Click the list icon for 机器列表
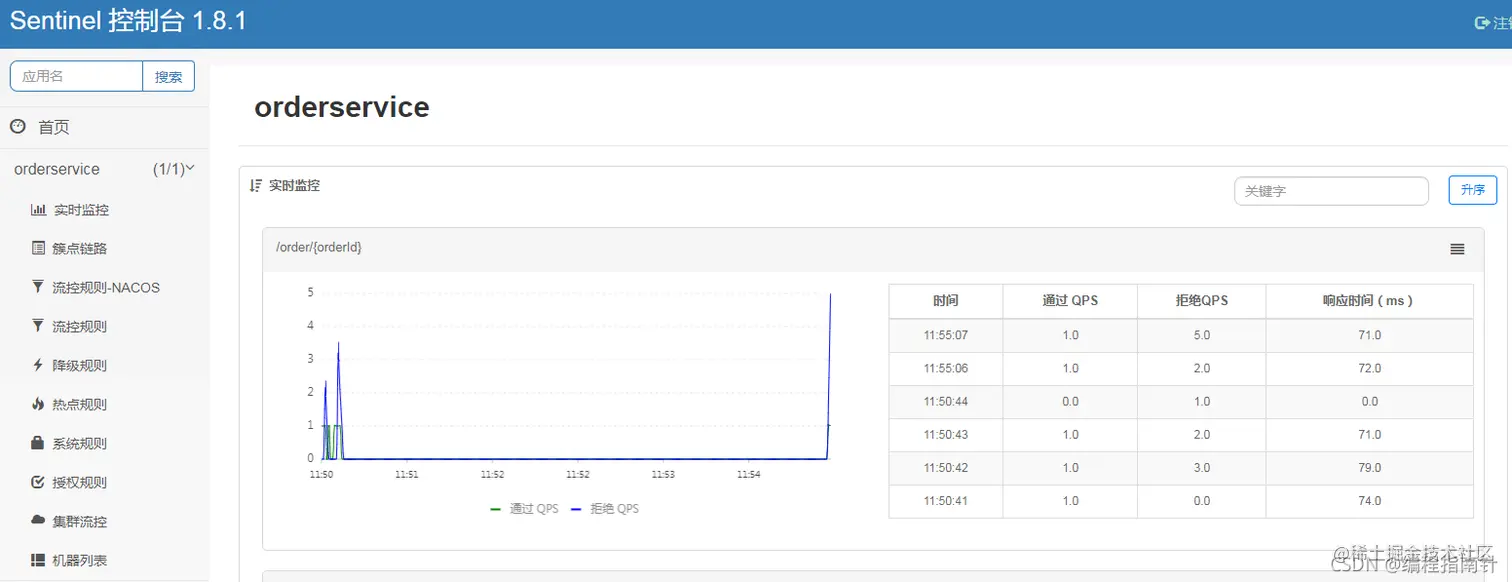 tap(38, 560)
